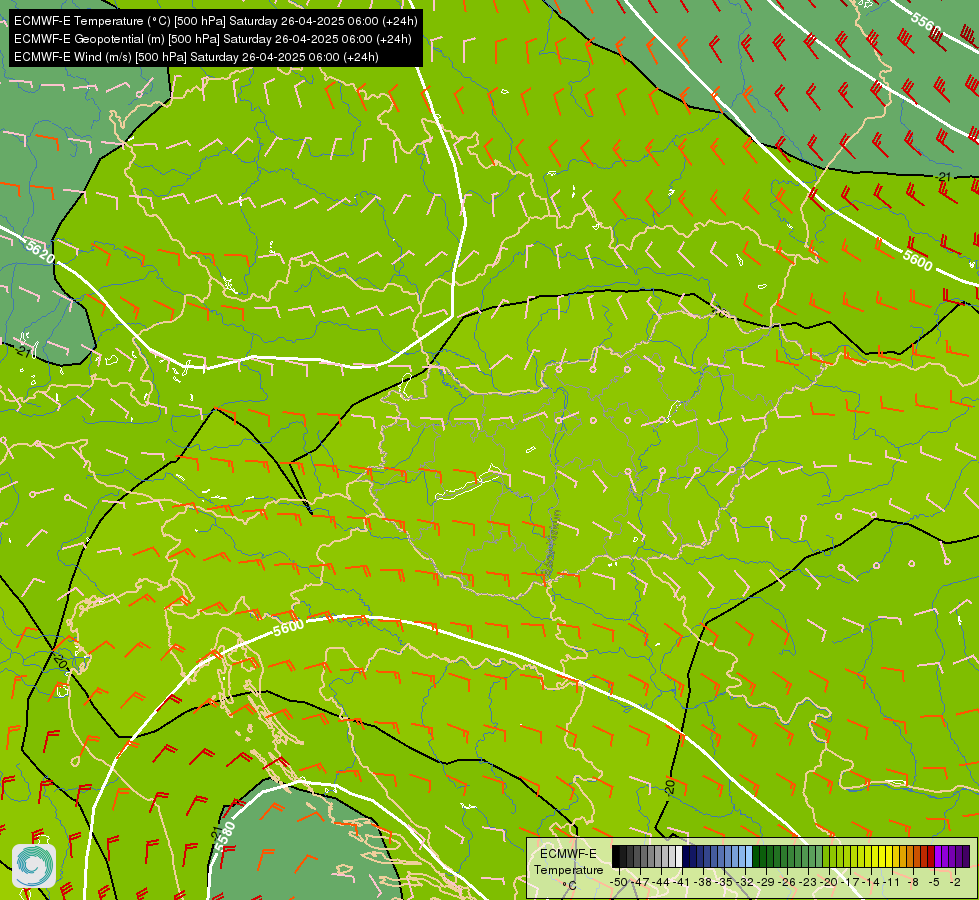Image resolution: width=979 pixels, height=900 pixels.
Task: Click the swirl weather logo icon
Action: coord(34,865)
